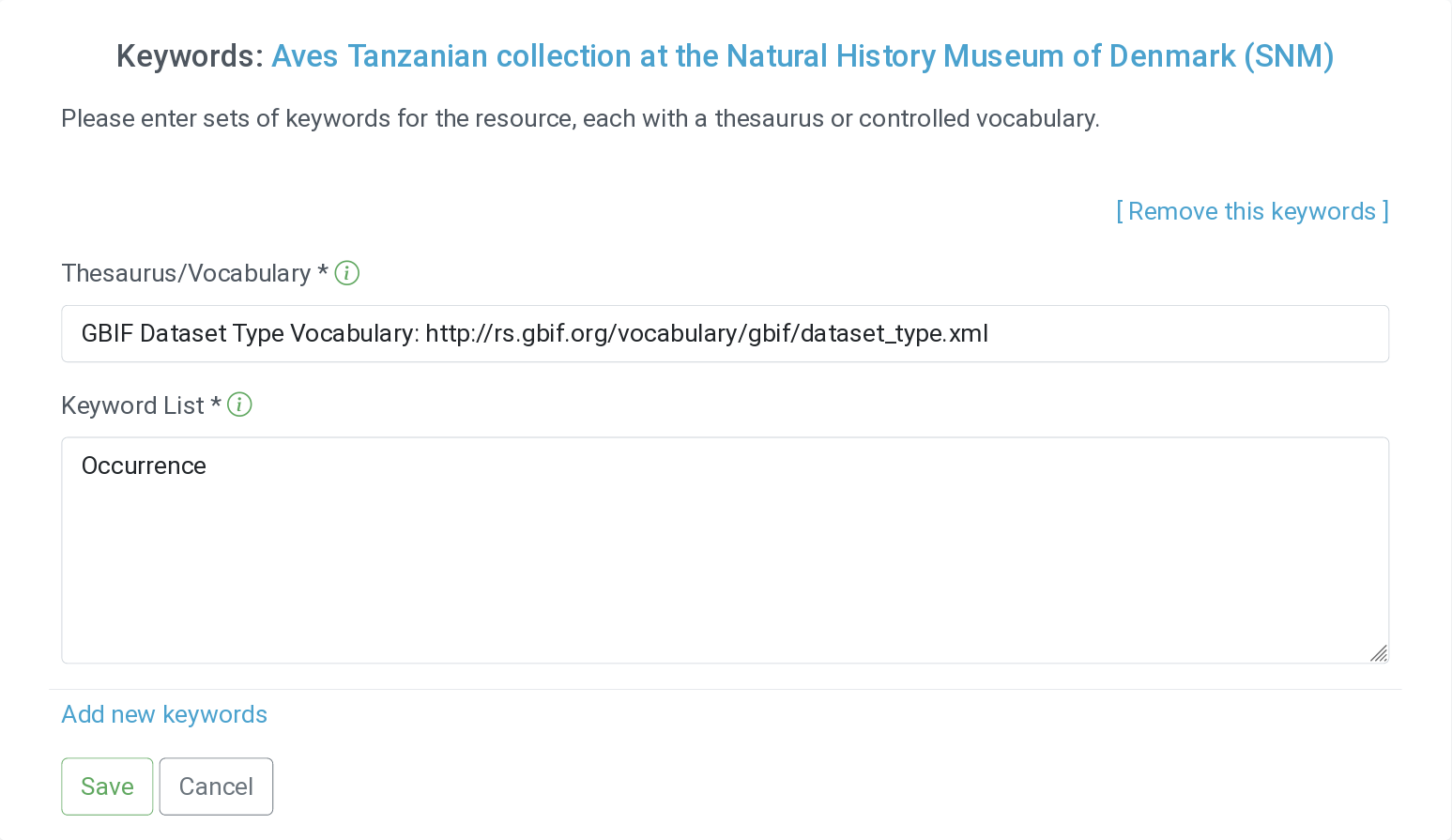Click the Remove this keywords link
This screenshot has height=840, width=1452.
[x=1252, y=211]
